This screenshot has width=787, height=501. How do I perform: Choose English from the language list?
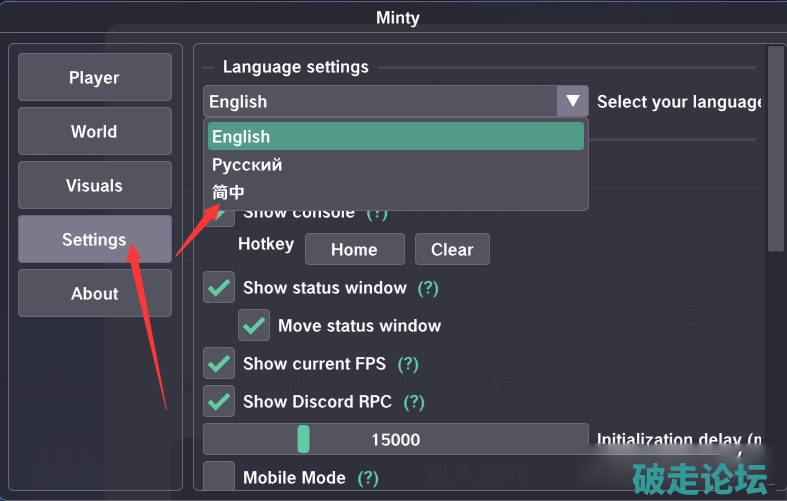coord(396,137)
